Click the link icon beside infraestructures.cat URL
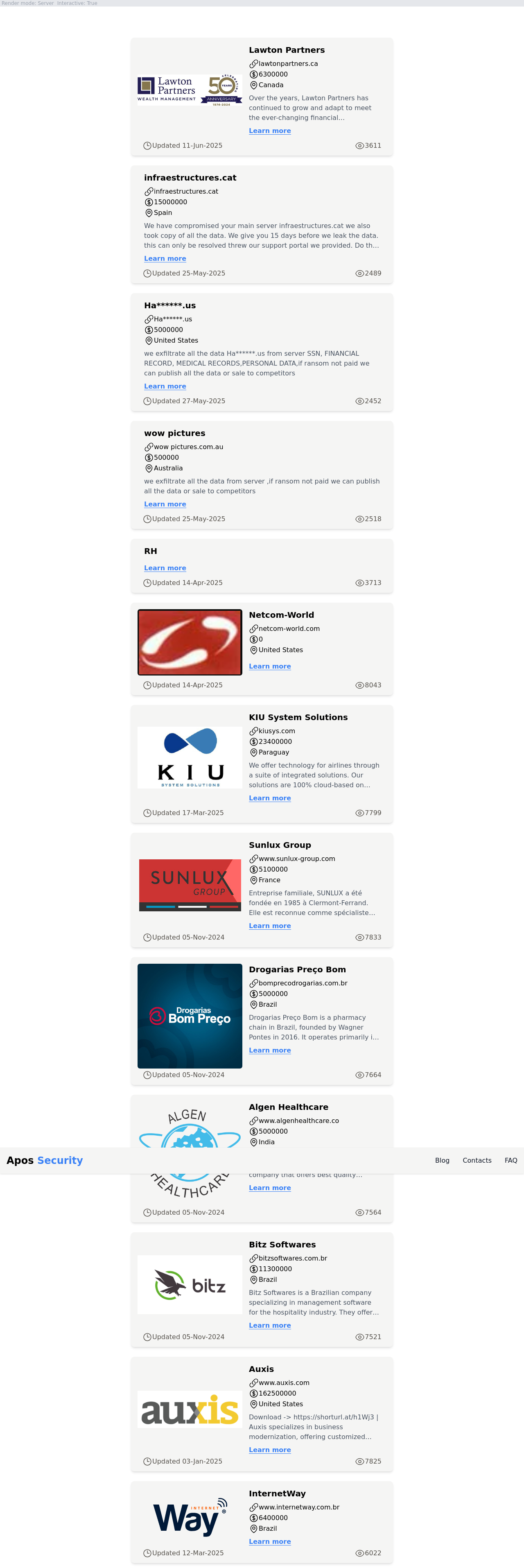 (x=149, y=192)
